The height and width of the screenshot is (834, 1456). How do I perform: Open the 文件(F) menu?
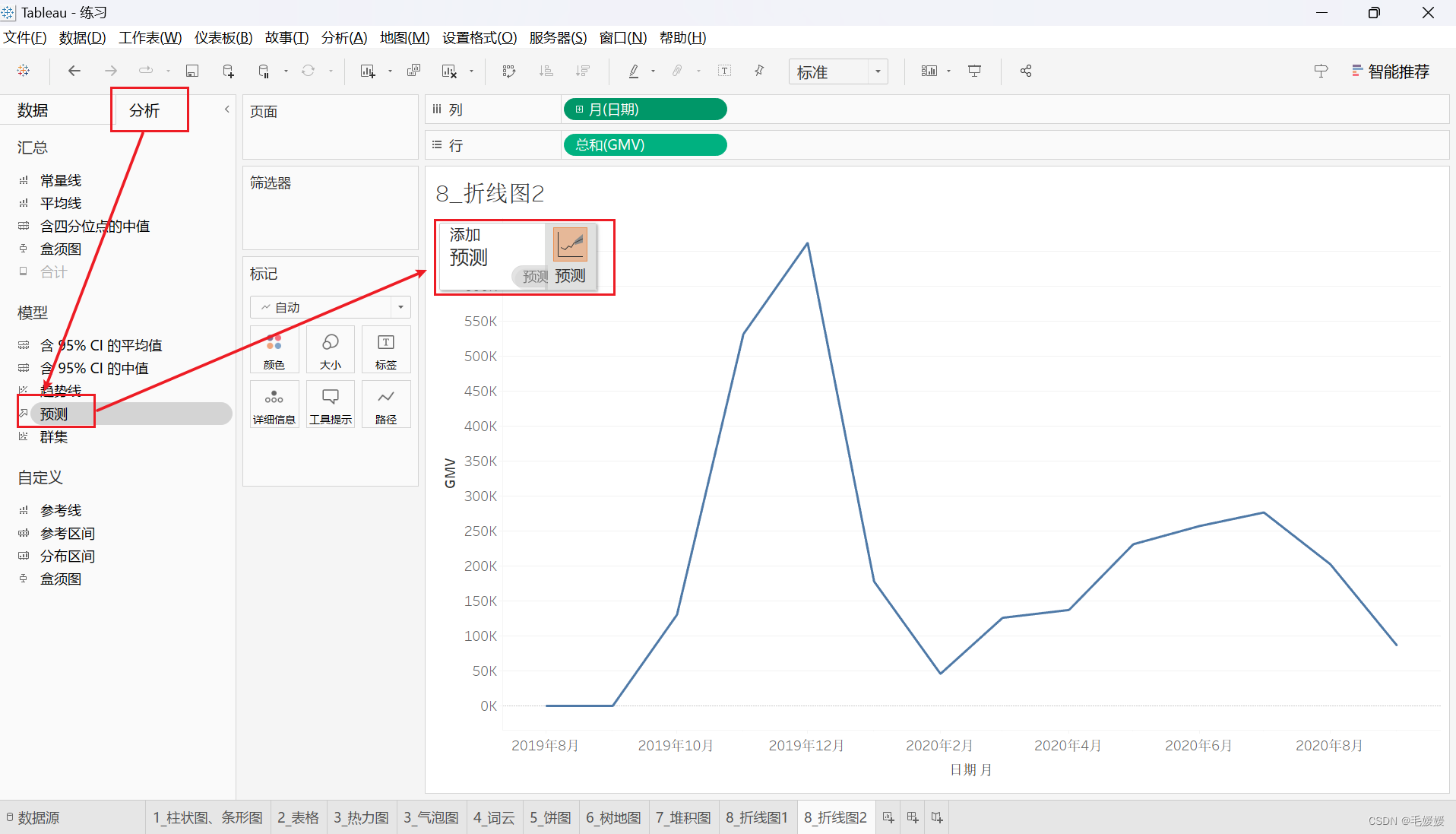(x=25, y=37)
